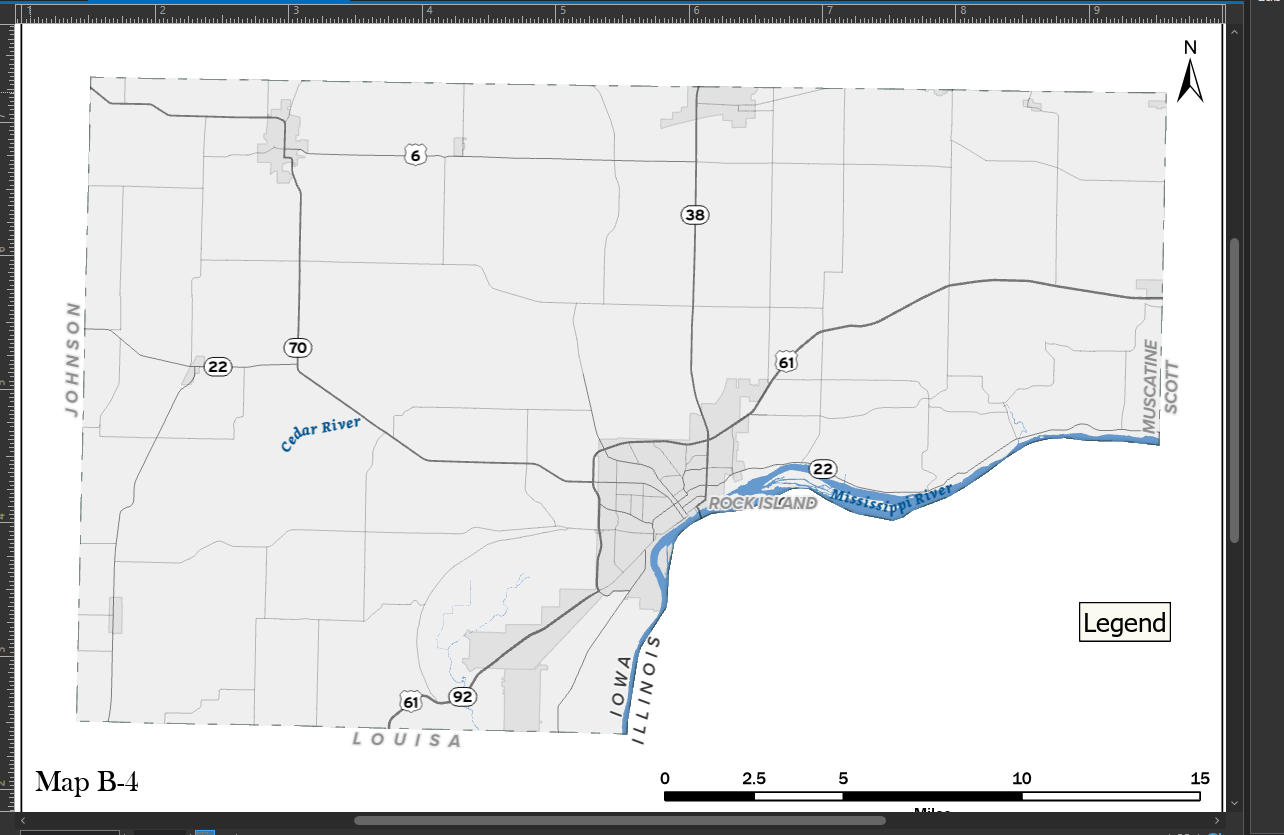Click the Route 70 shield marker
The height and width of the screenshot is (835, 1284).
pos(296,347)
